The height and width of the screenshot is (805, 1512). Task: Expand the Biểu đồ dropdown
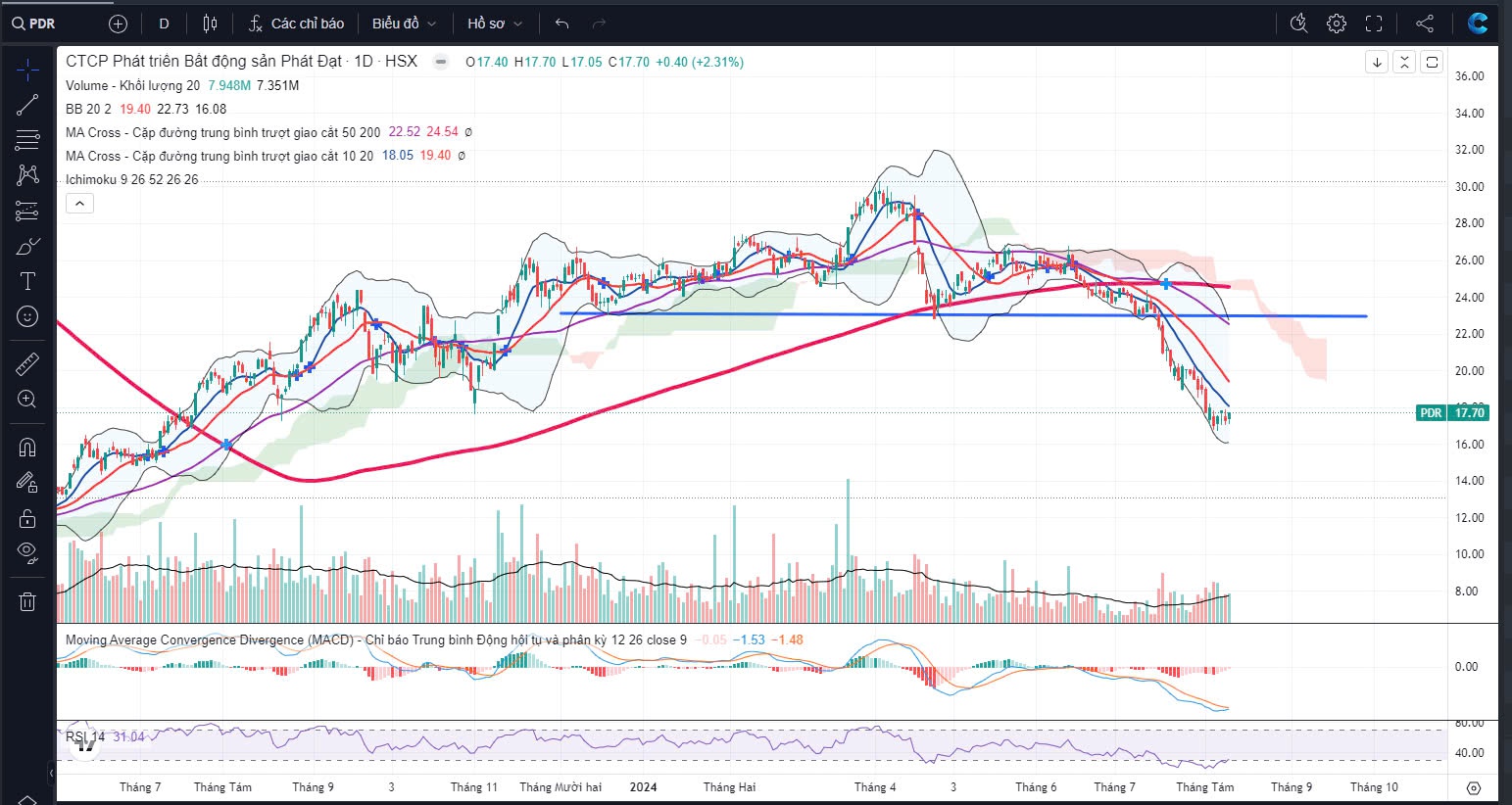tap(404, 24)
